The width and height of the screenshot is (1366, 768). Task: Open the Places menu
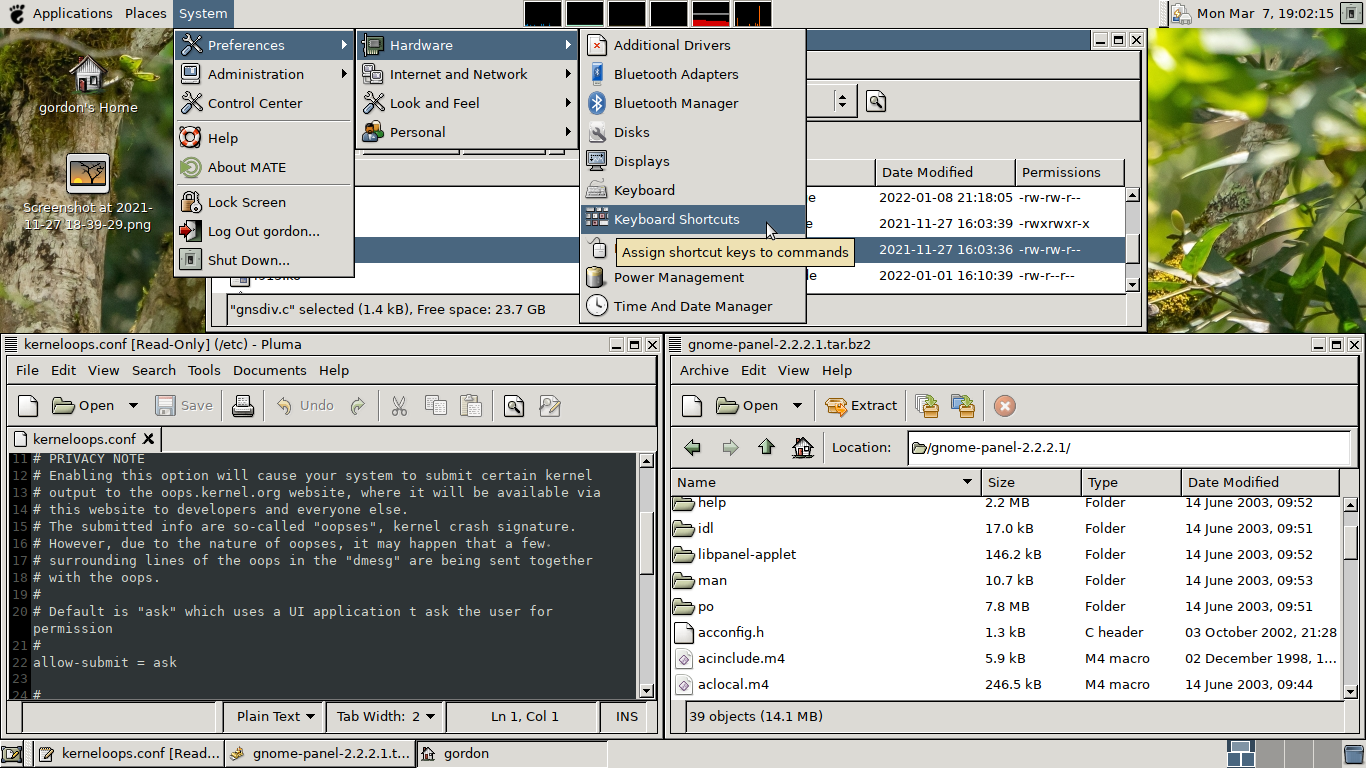146,13
